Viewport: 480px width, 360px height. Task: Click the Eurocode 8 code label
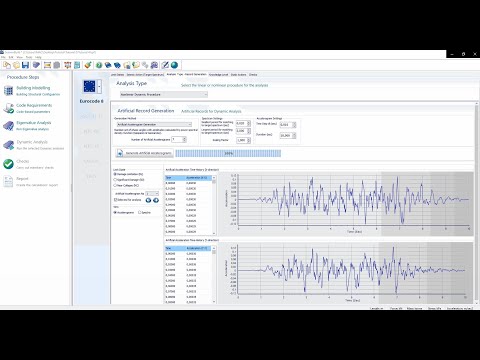click(91, 101)
